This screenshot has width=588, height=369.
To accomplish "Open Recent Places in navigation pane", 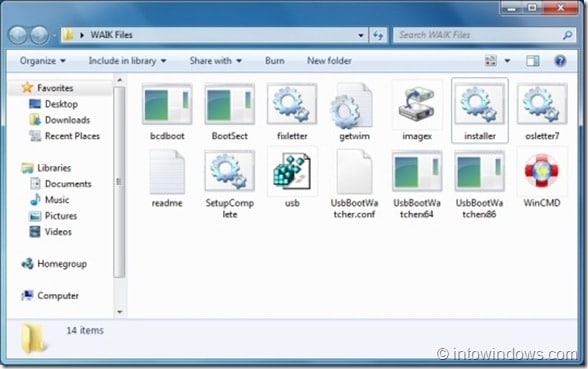I will [72, 136].
